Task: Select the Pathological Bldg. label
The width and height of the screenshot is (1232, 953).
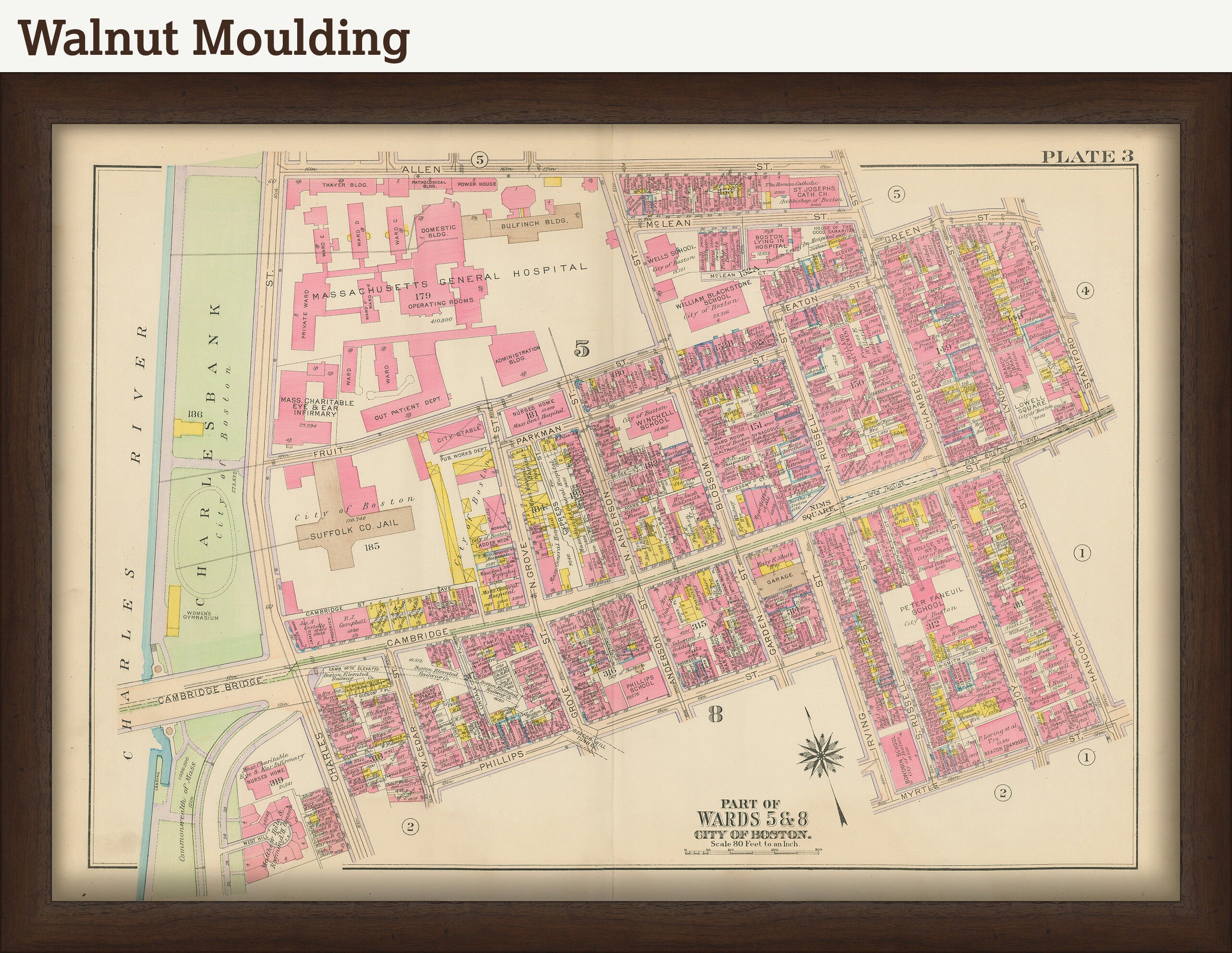Action: (429, 185)
